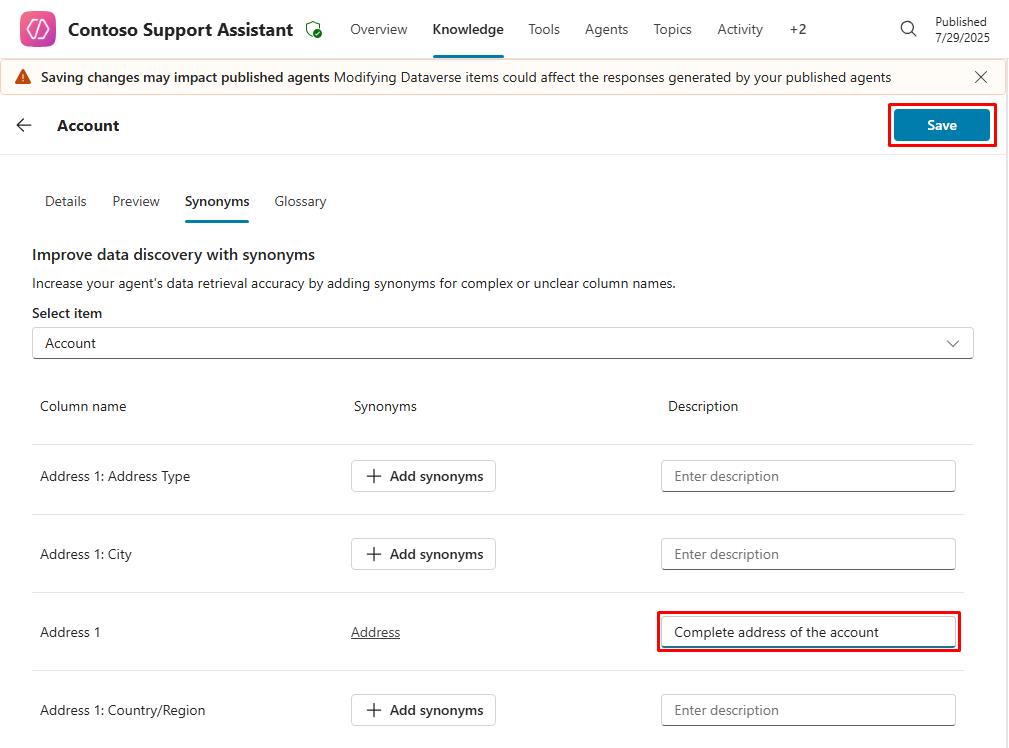Viewport: 1009px width, 748px height.
Task: Go to the Details tab
Action: coord(66,201)
